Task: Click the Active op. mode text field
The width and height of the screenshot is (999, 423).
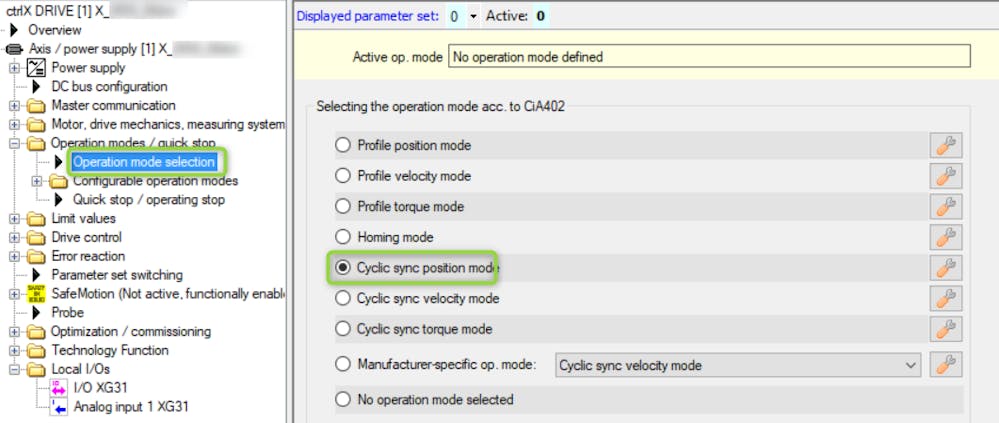Action: 709,57
